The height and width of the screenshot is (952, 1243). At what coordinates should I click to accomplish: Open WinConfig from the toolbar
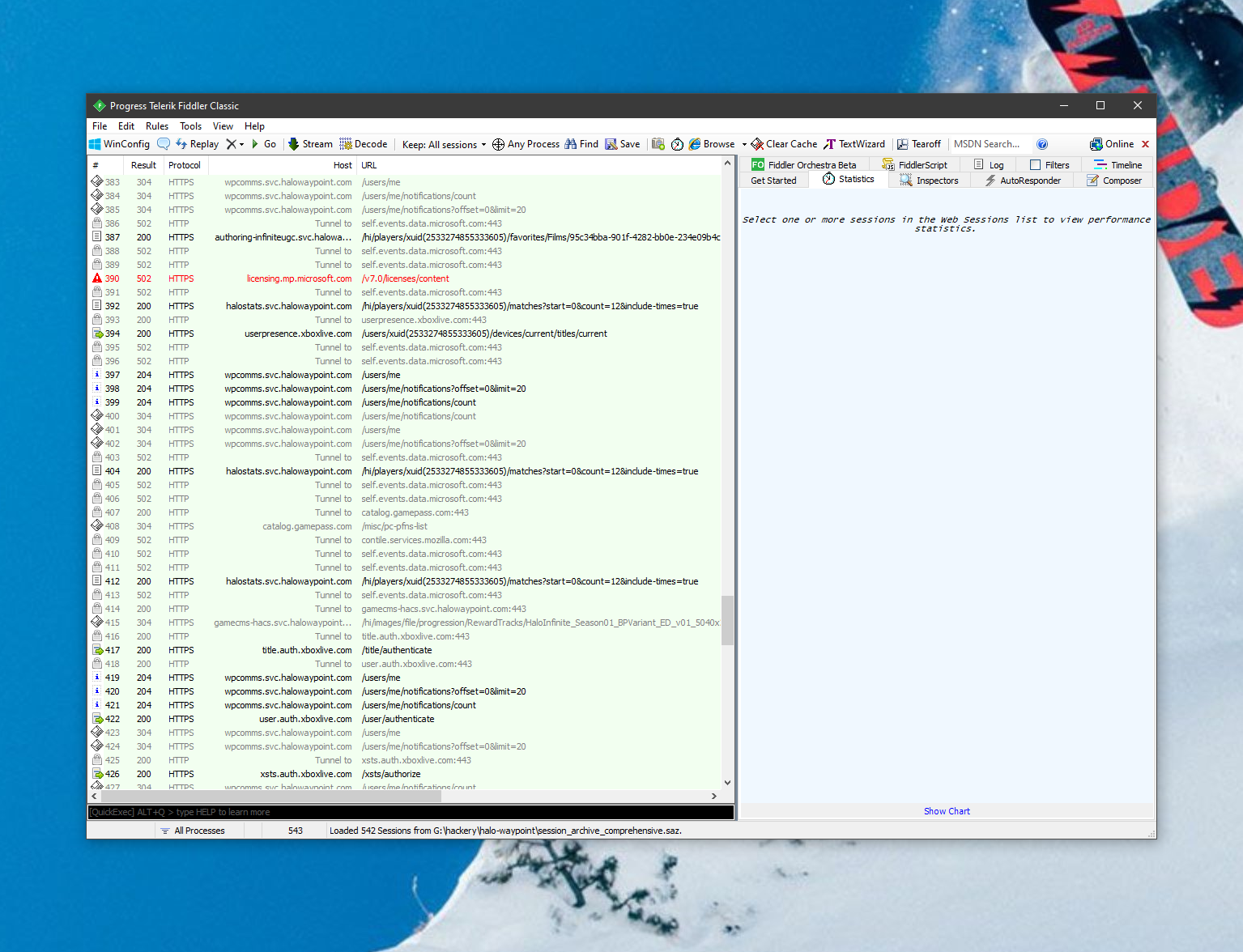click(x=119, y=144)
